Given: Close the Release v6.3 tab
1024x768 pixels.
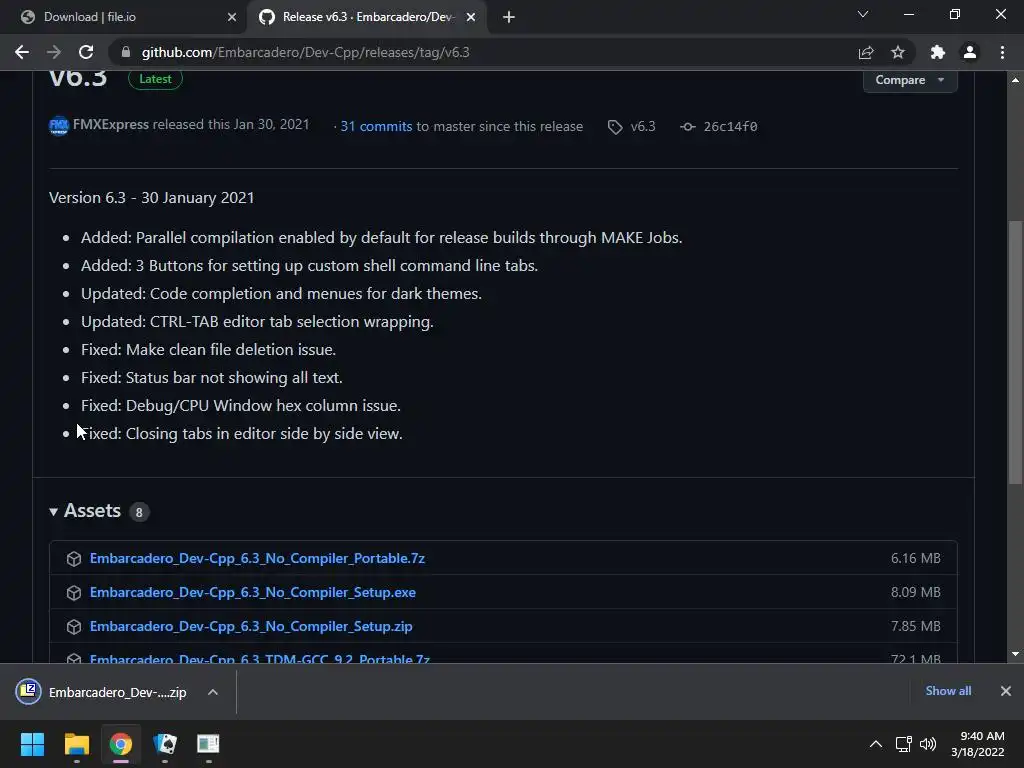Looking at the screenshot, I should (x=471, y=17).
